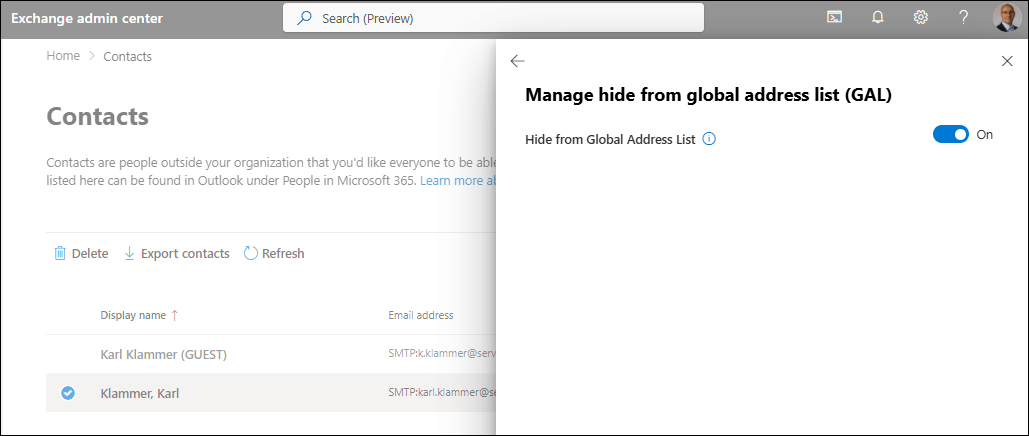Show info for Hide from Global Address List
Screen dimensions: 1029x436
[x=709, y=139]
